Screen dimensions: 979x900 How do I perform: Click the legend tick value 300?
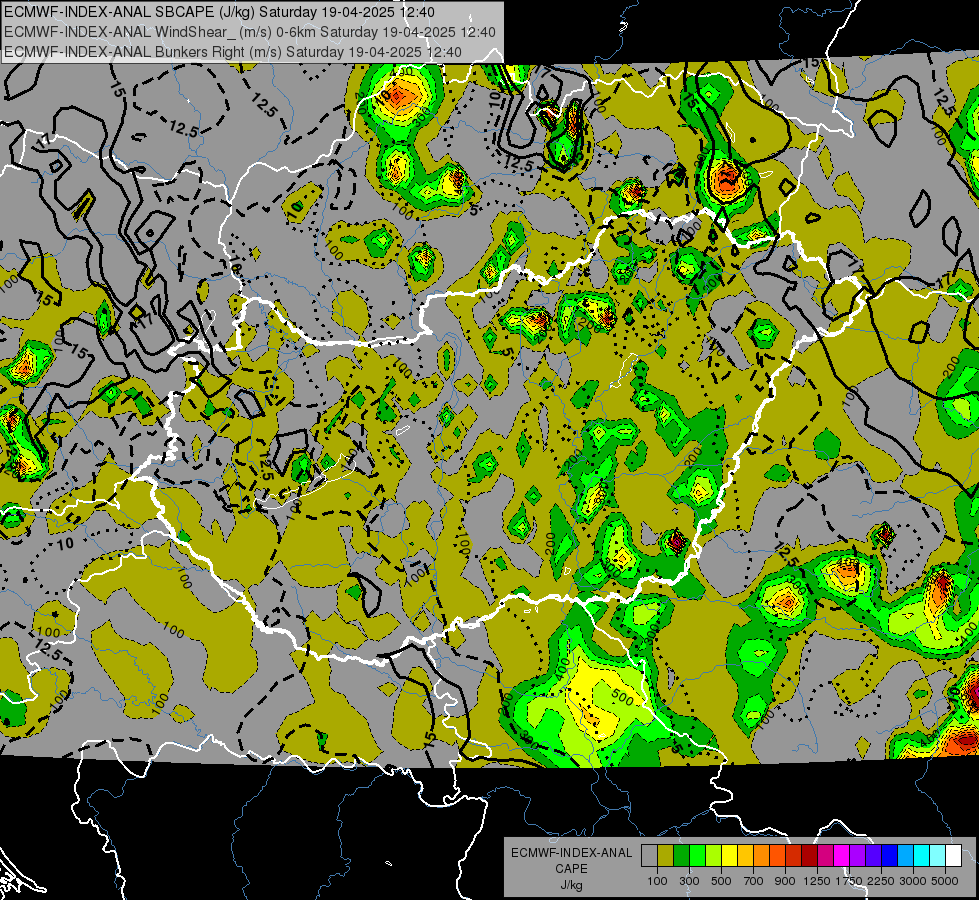[689, 881]
